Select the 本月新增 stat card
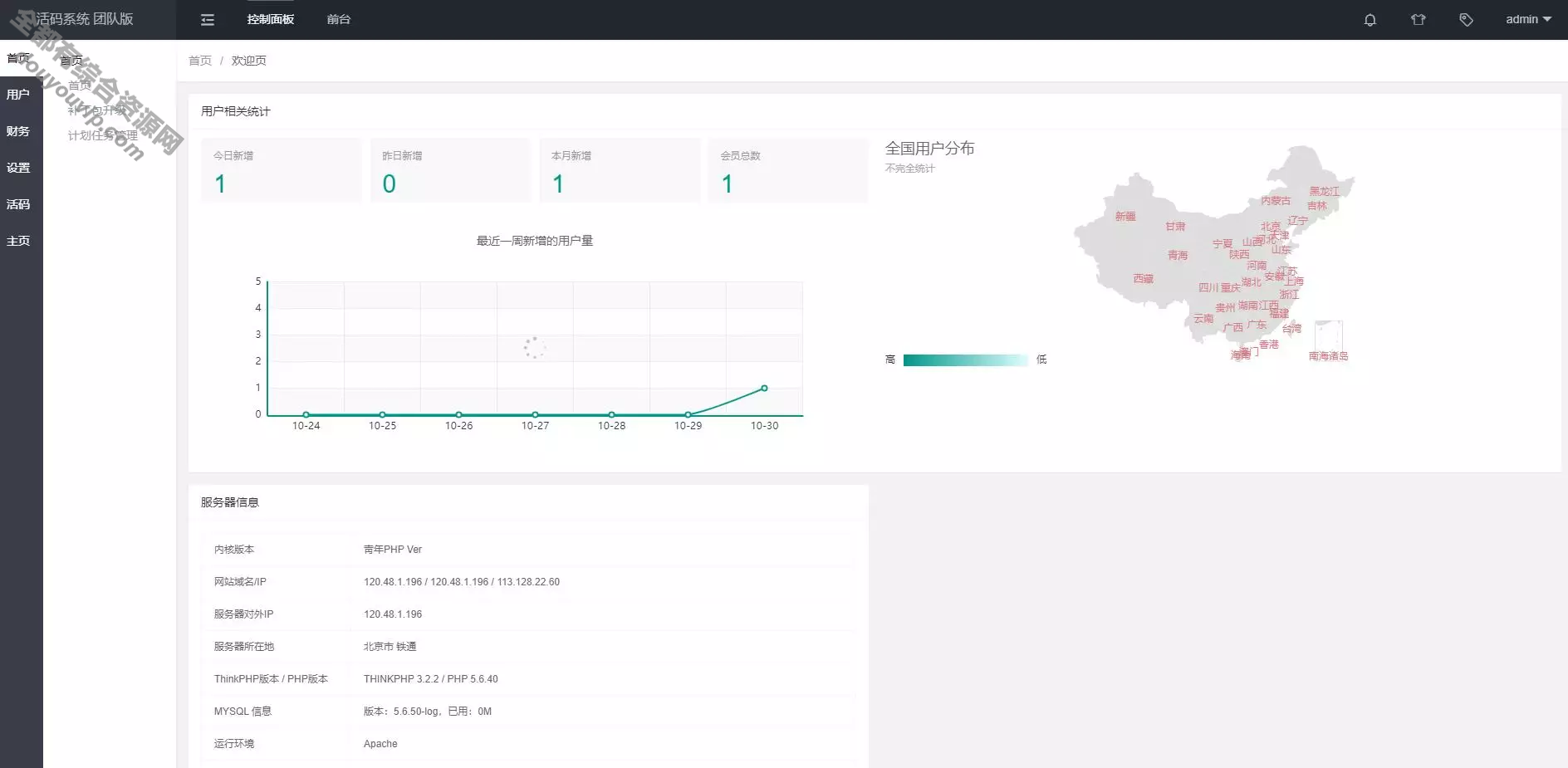The width and height of the screenshot is (1568, 768). 620,170
